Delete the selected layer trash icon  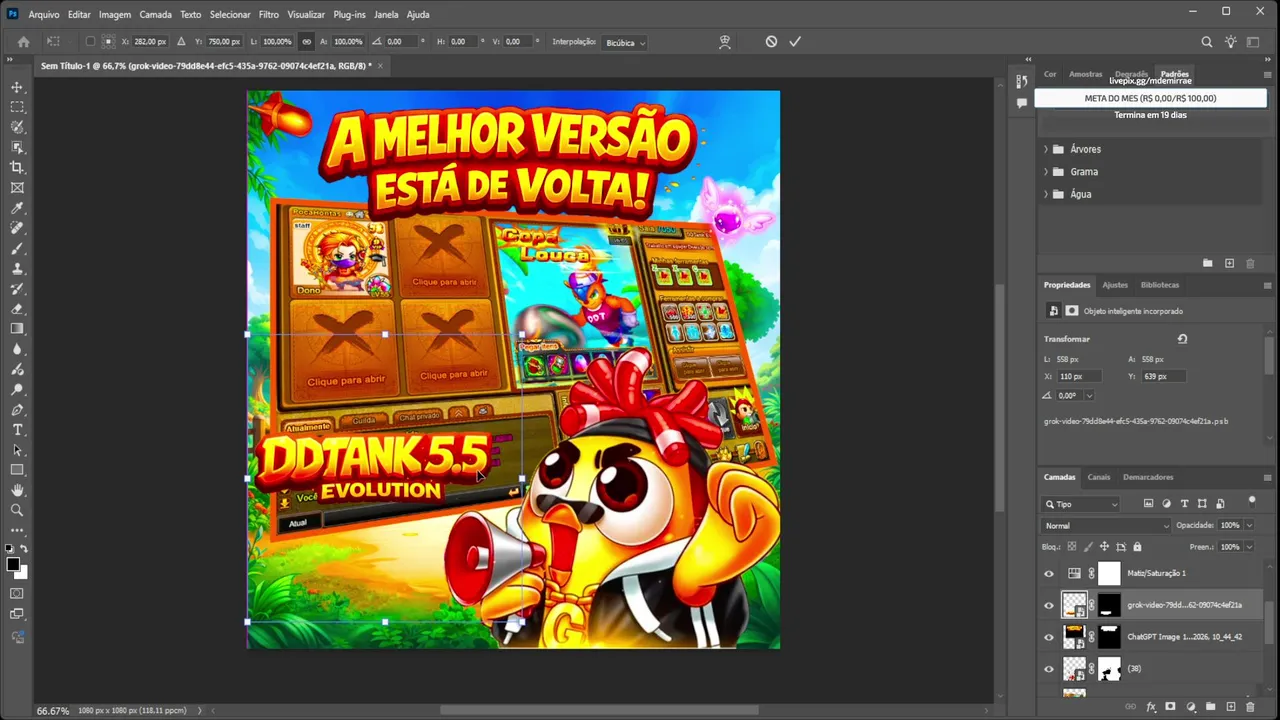click(1250, 708)
